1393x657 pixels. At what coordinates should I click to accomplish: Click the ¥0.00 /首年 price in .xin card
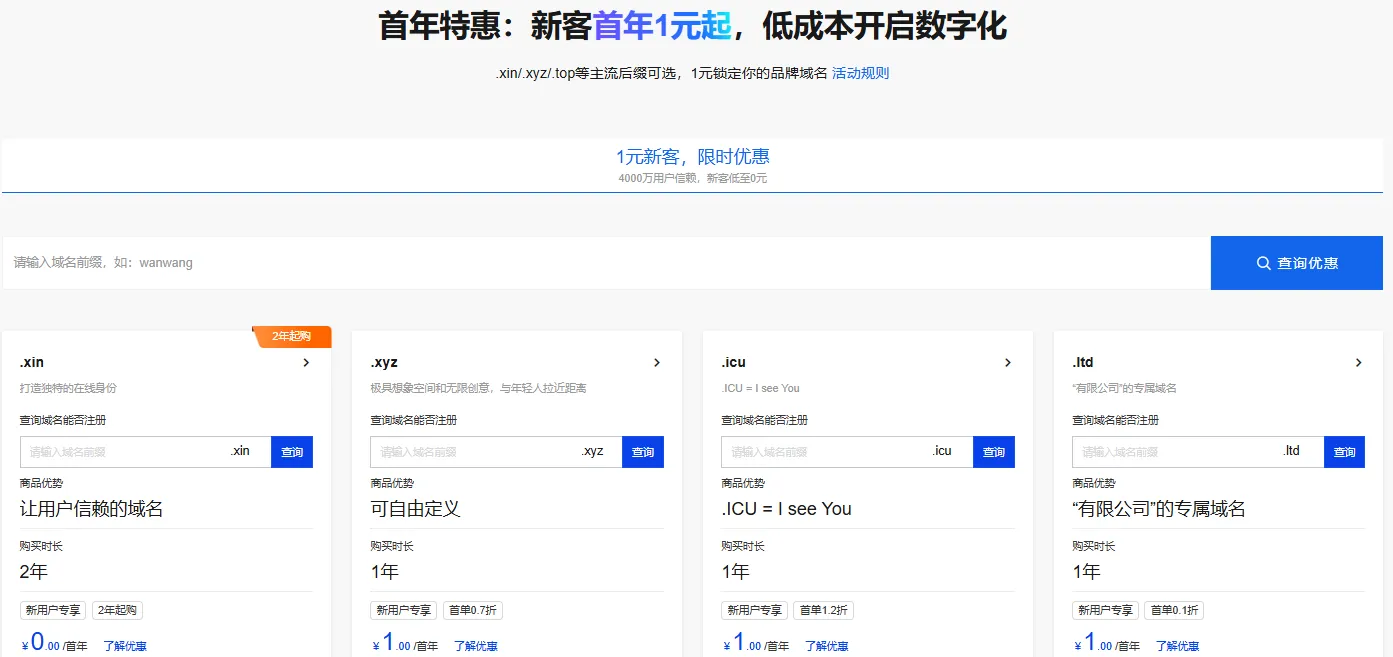pos(54,643)
